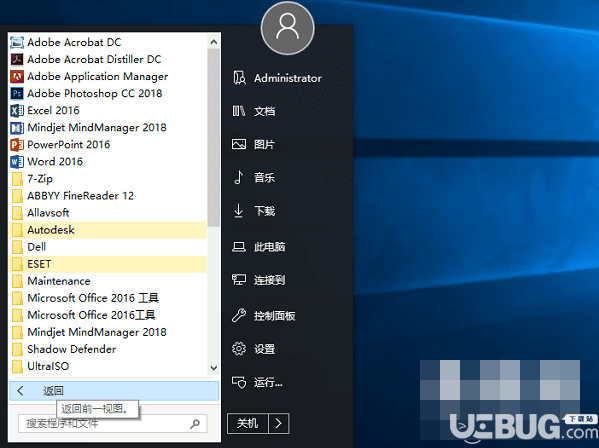Open shutdown options arrow next to 关机

pos(278,423)
